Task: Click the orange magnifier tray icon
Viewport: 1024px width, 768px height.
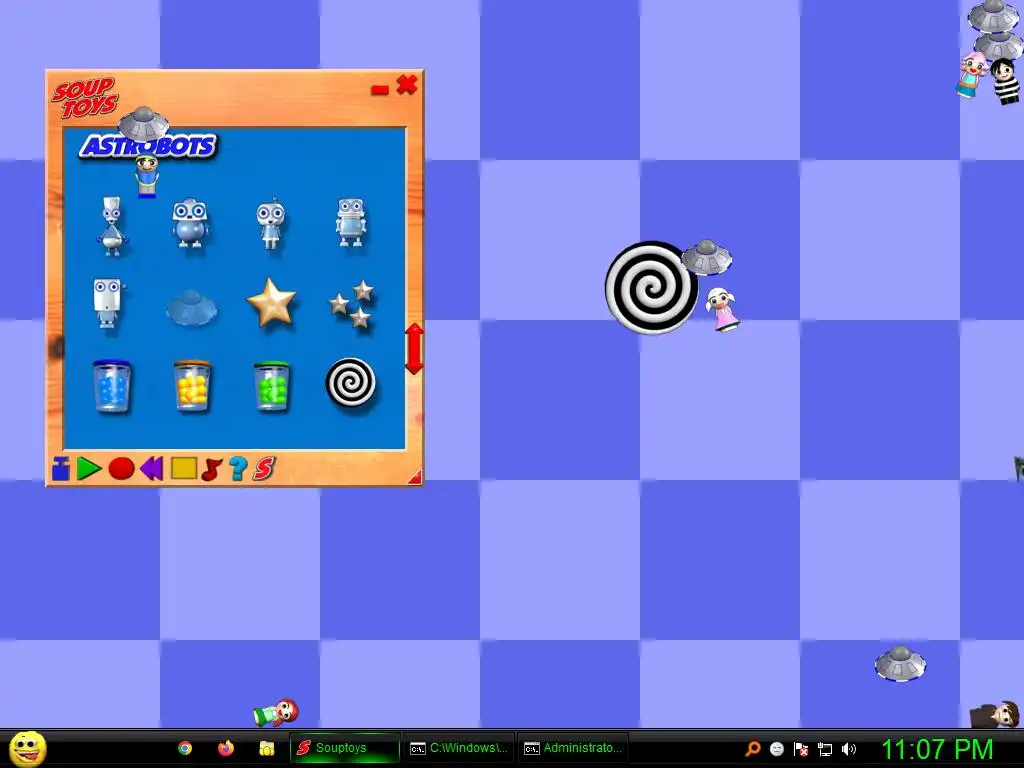Action: pyautogui.click(x=752, y=748)
